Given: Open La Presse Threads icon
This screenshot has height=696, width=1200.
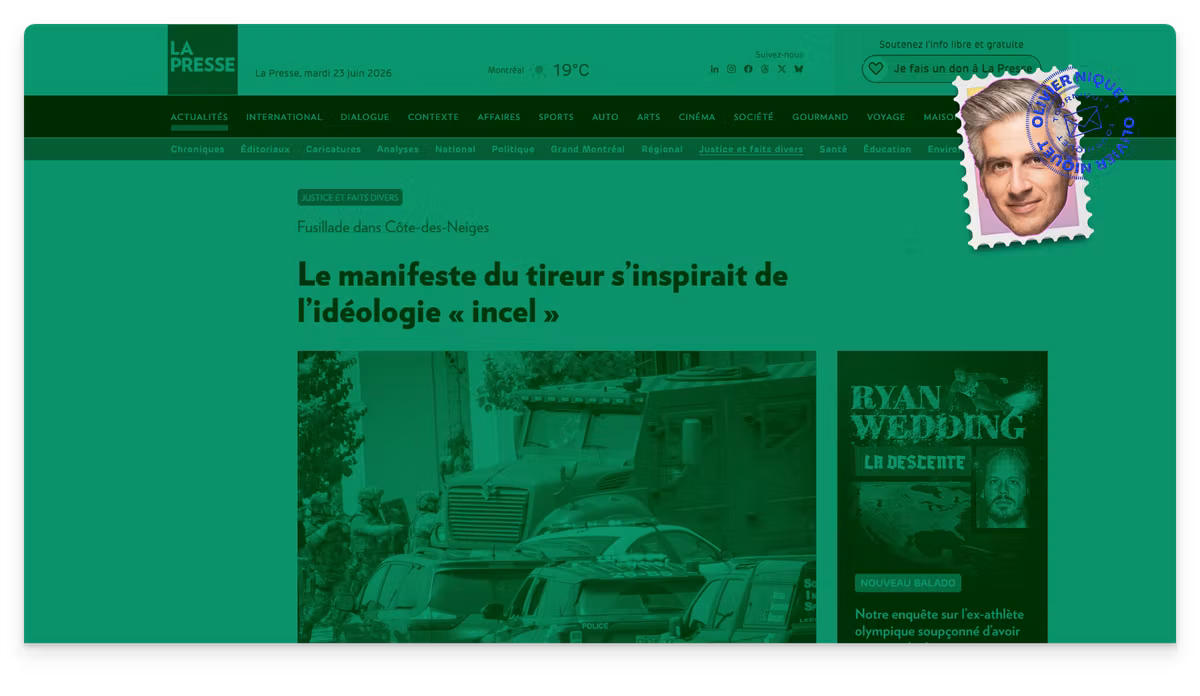Looking at the screenshot, I should coord(765,69).
